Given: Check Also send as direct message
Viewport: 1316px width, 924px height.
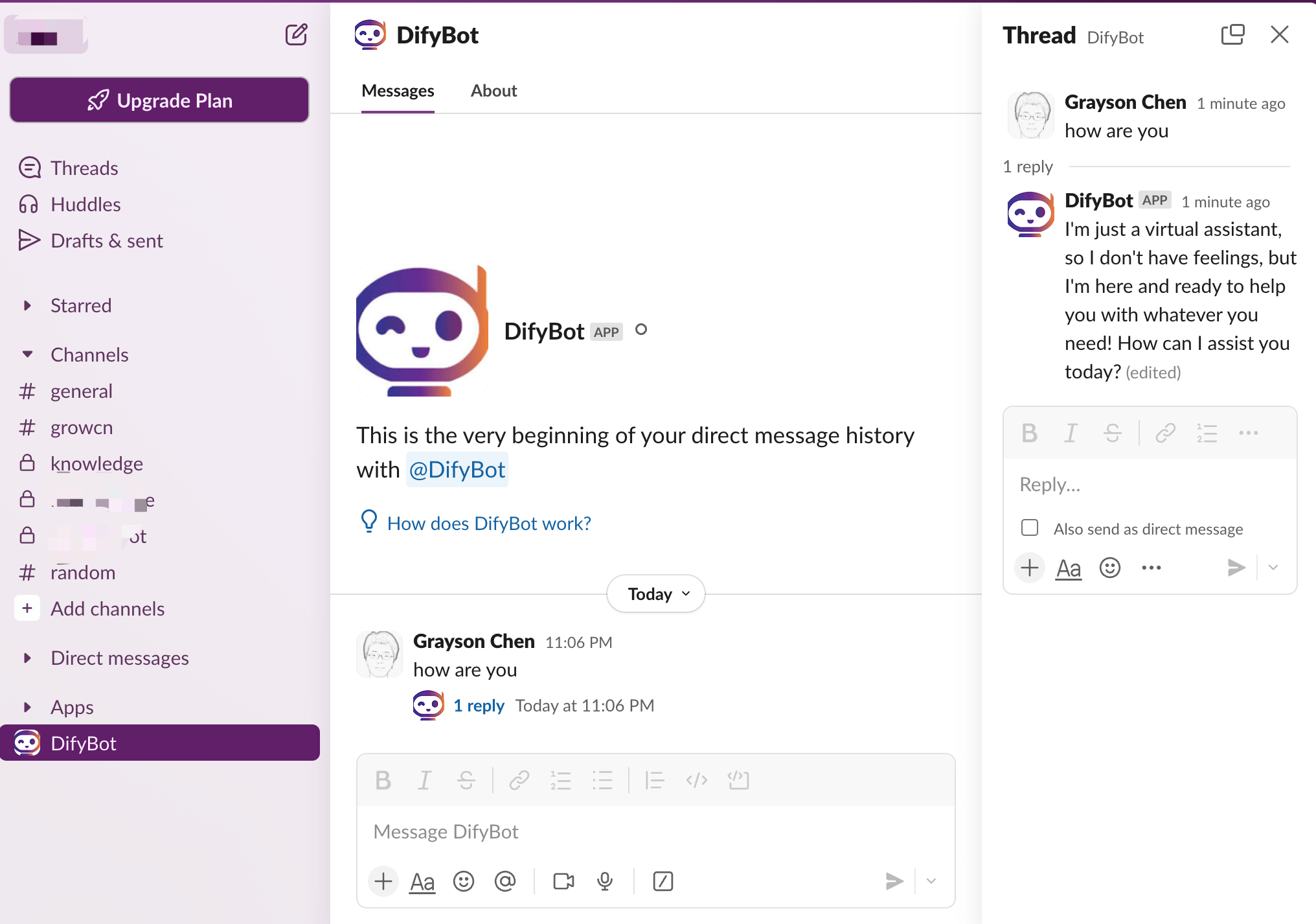Looking at the screenshot, I should pyautogui.click(x=1030, y=528).
